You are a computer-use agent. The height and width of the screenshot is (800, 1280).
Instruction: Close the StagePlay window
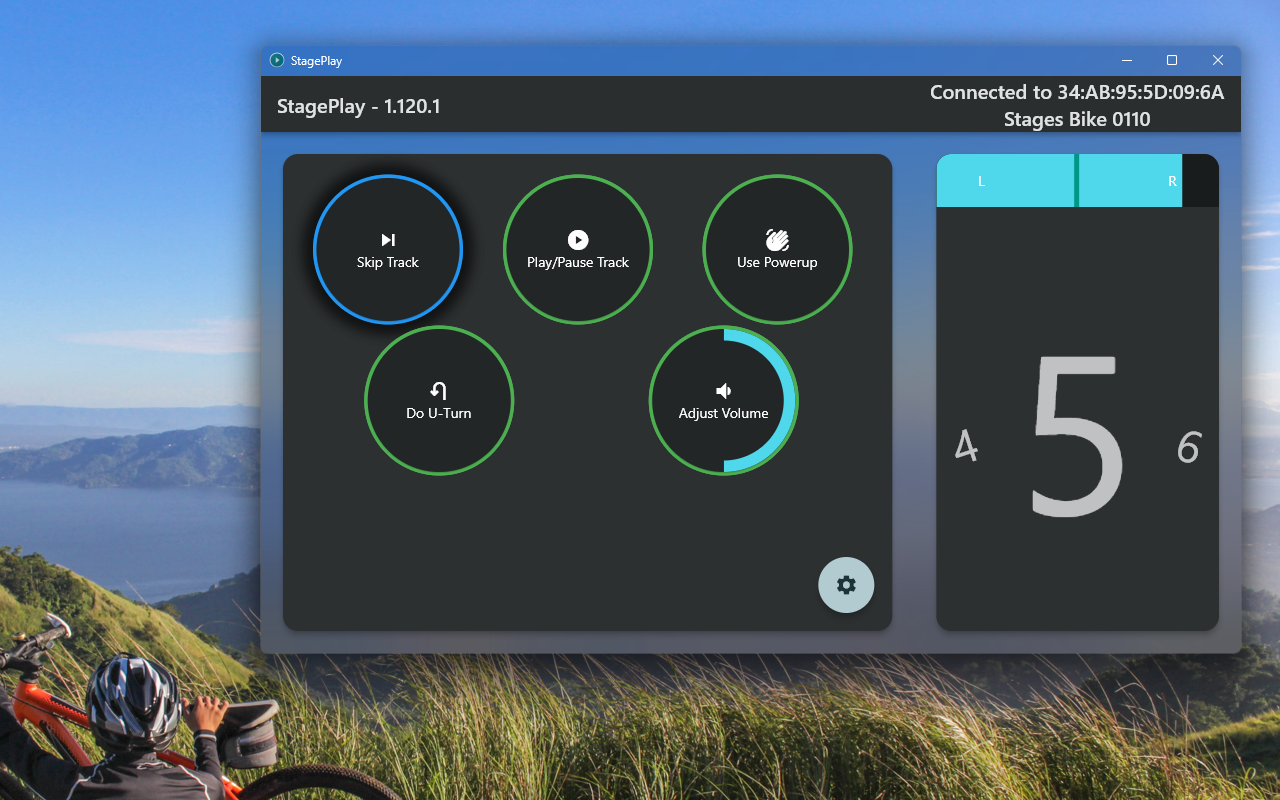point(1218,60)
